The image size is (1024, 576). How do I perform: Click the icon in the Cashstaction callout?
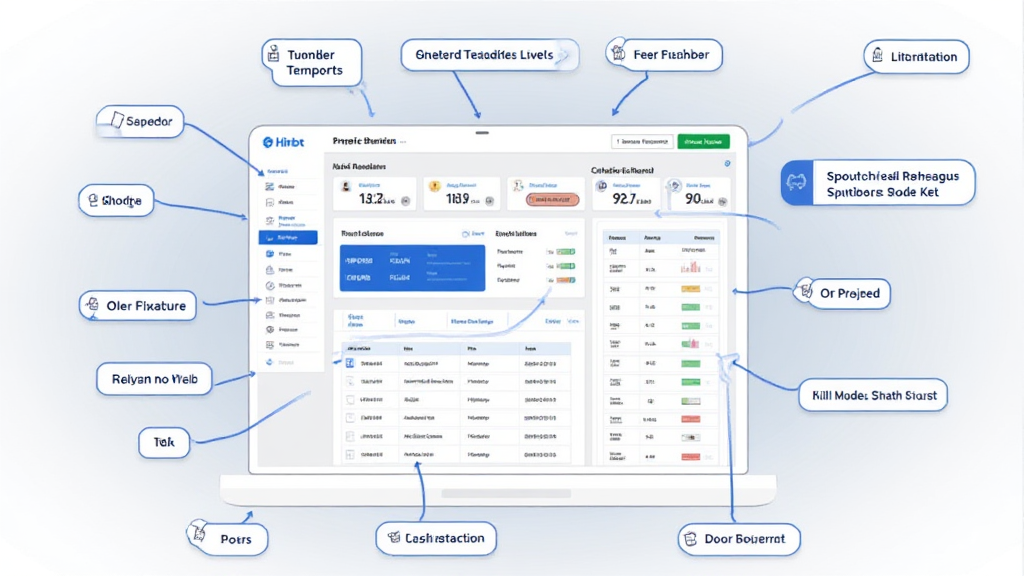(390, 538)
